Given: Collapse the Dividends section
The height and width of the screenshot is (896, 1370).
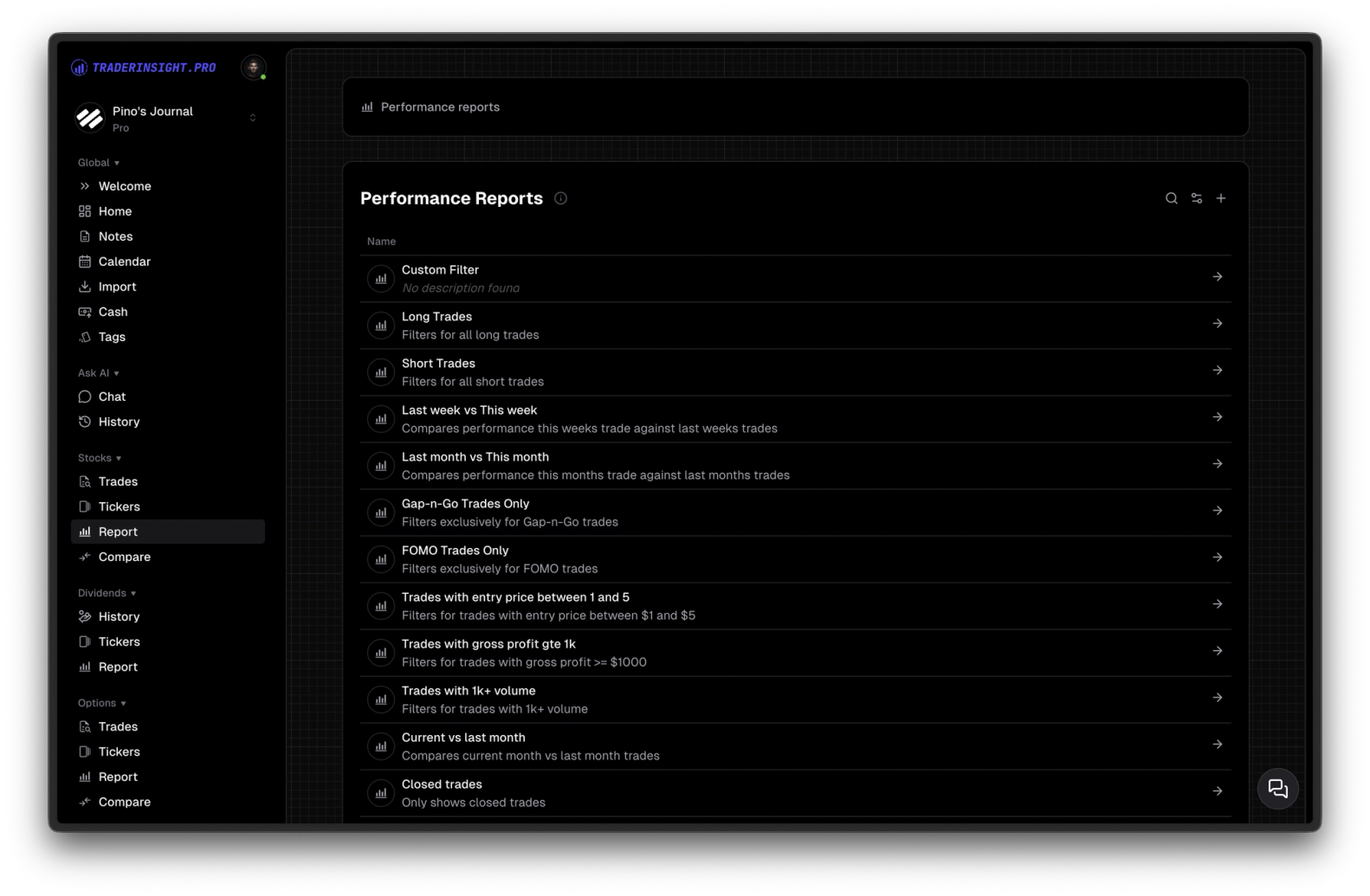Looking at the screenshot, I should point(107,593).
